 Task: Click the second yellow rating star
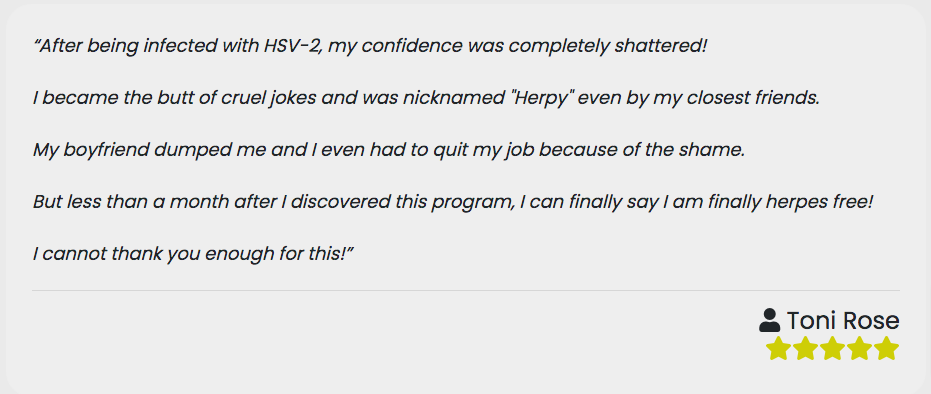805,348
